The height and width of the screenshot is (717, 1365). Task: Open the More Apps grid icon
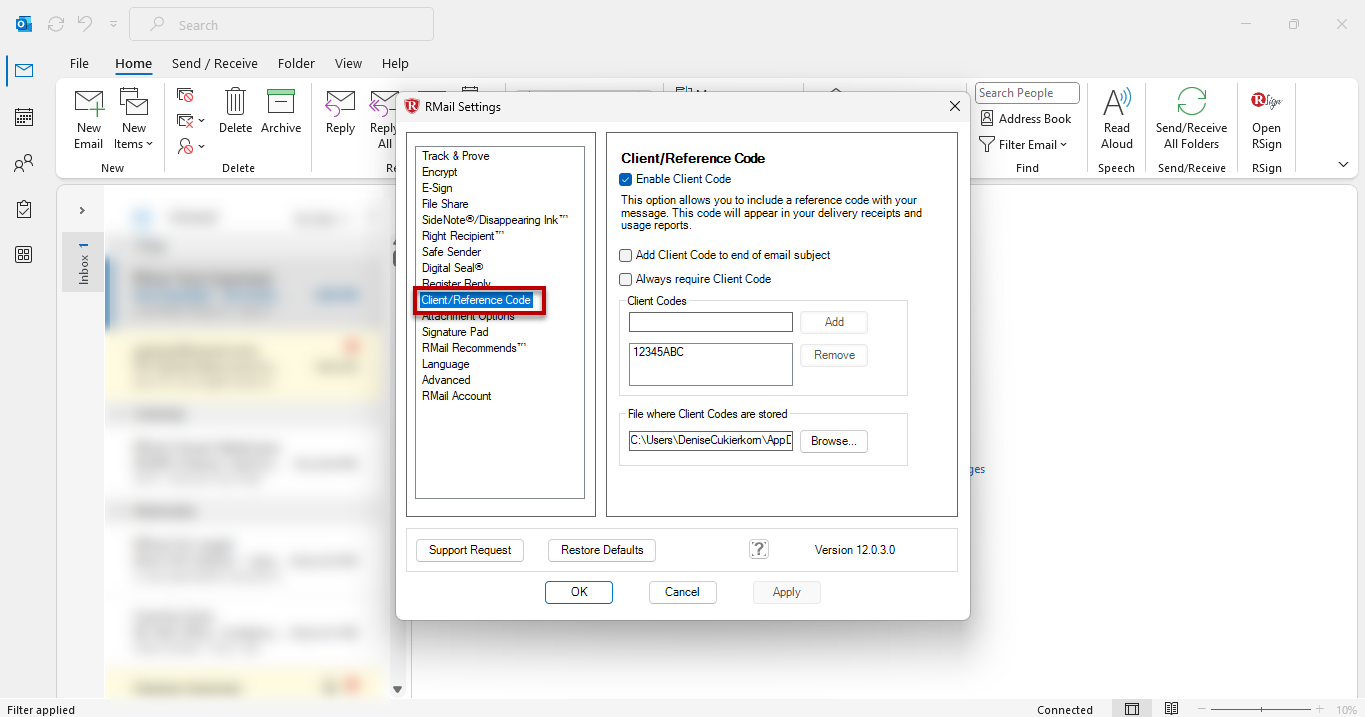point(23,255)
